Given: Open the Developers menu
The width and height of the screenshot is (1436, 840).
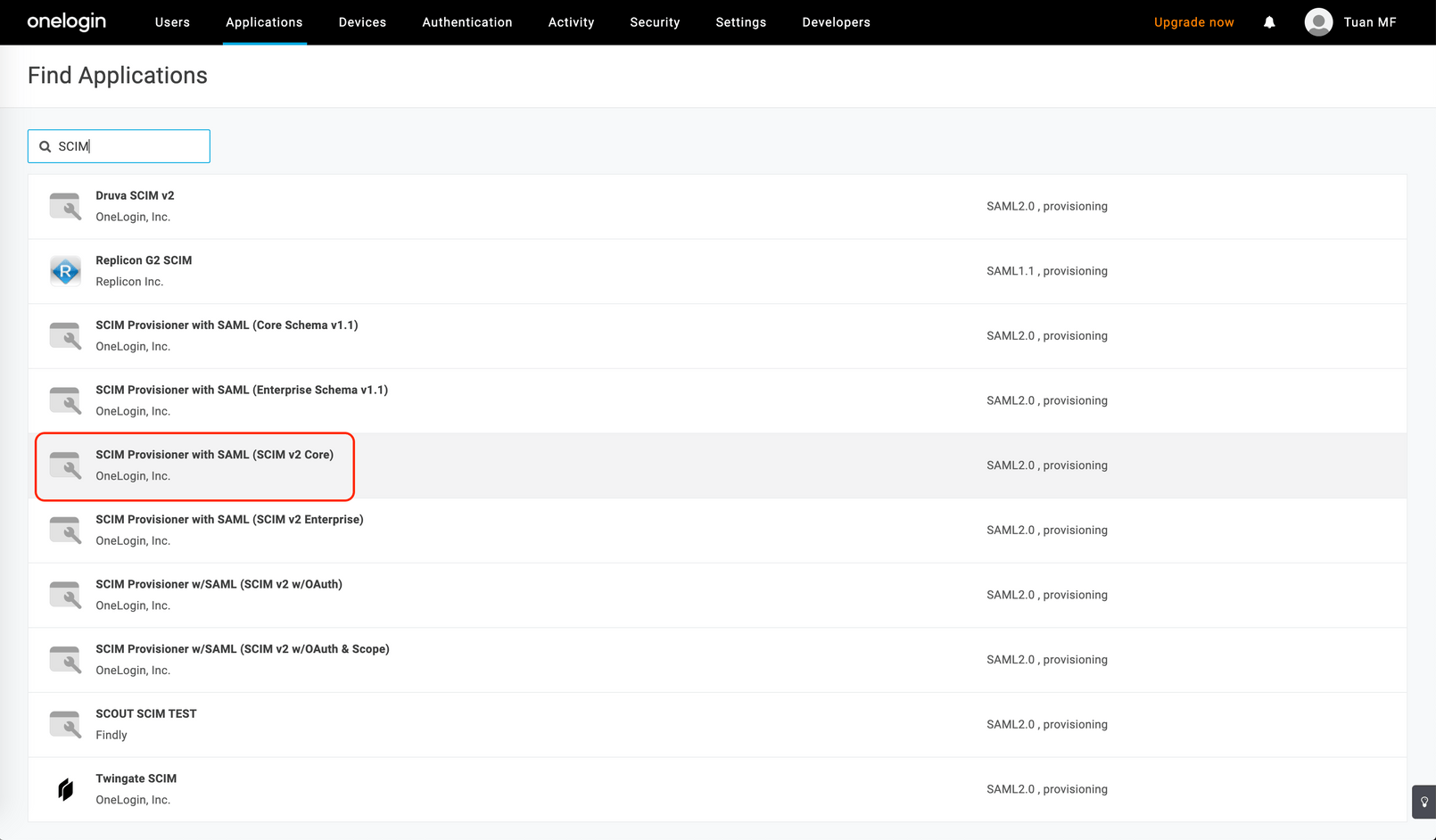Looking at the screenshot, I should tap(836, 22).
